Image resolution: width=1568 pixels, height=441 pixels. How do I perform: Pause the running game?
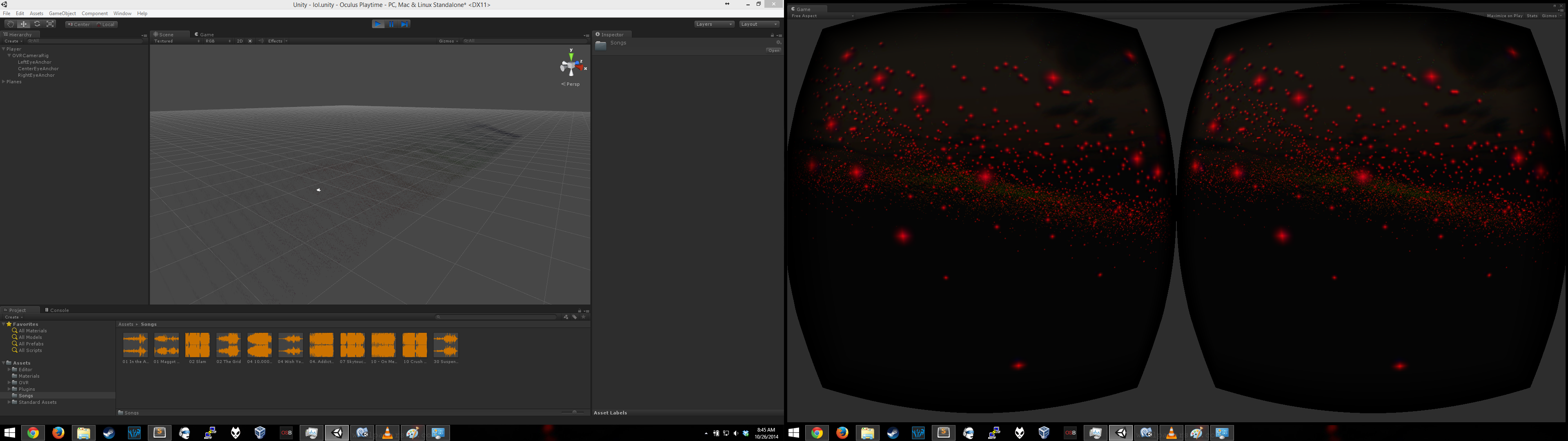point(392,24)
